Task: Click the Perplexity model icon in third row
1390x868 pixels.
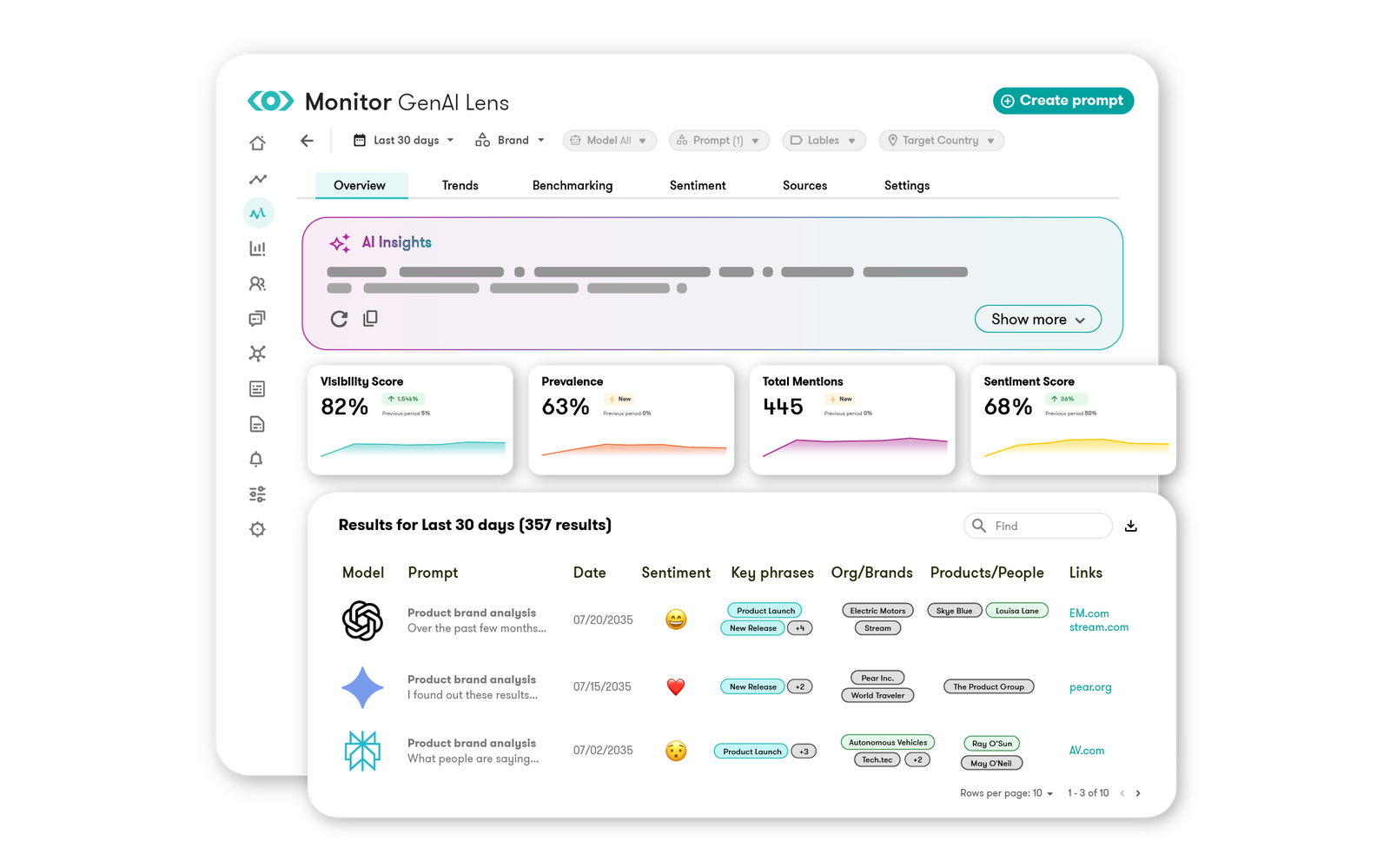Action: point(362,751)
